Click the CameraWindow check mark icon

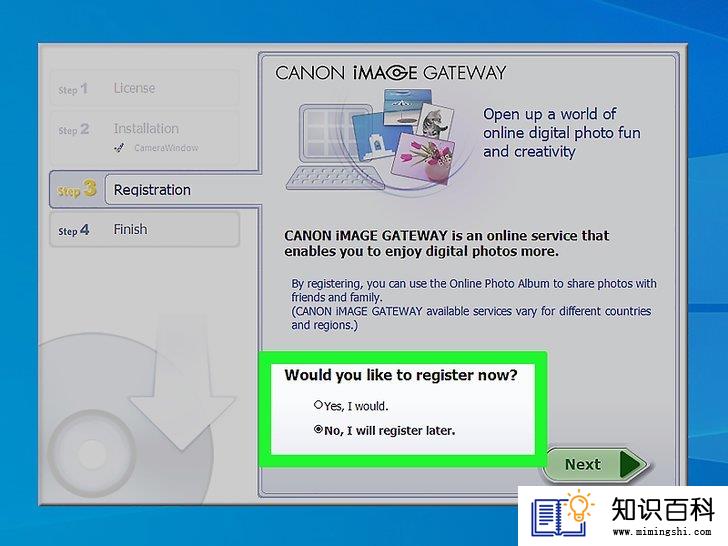[119, 148]
